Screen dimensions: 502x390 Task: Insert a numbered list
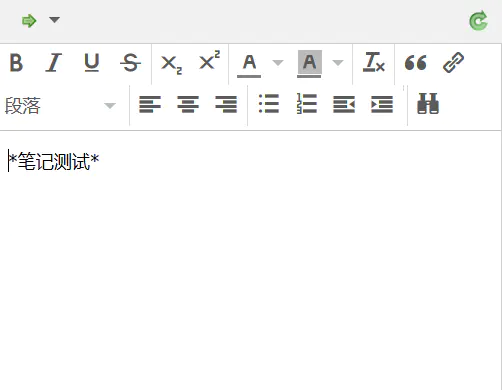point(307,104)
